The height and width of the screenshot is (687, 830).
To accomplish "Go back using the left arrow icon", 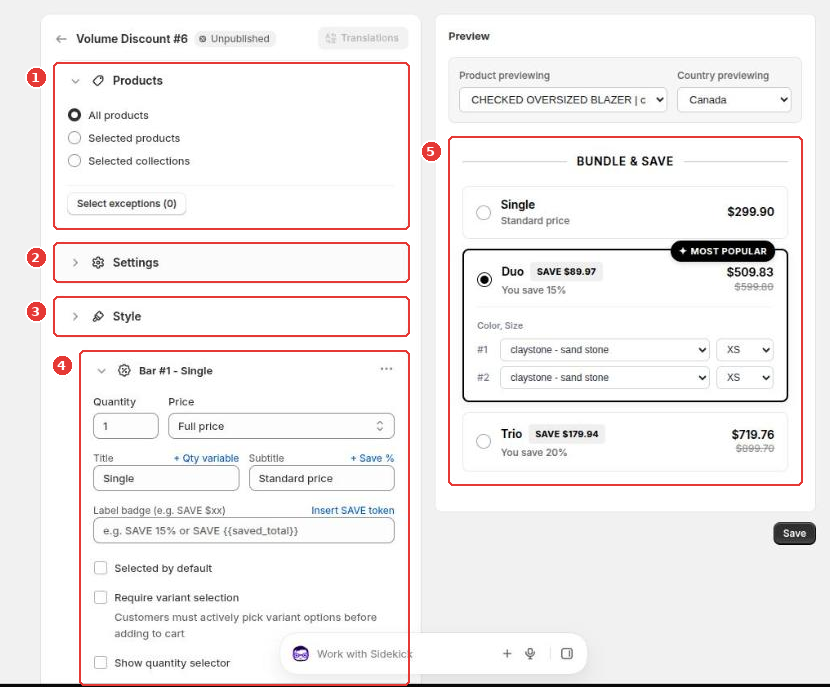I will tap(61, 39).
